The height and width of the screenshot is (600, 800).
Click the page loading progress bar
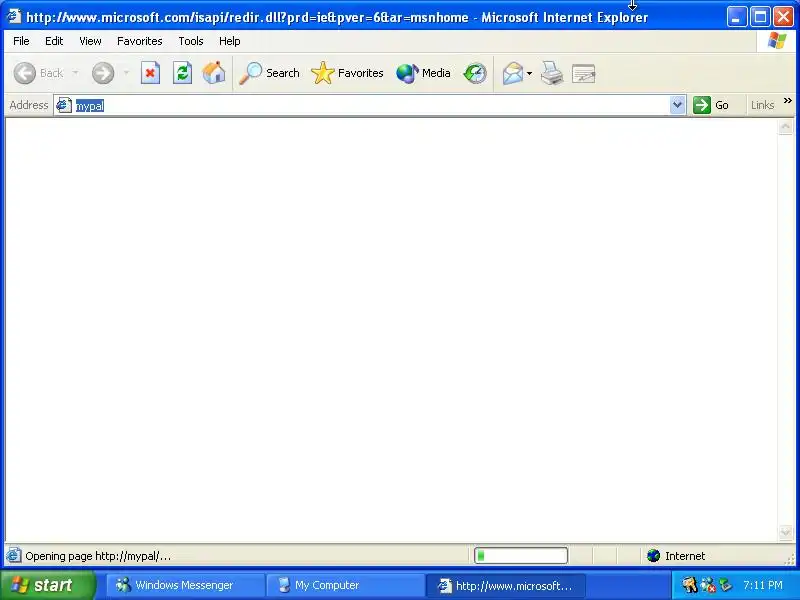point(521,556)
